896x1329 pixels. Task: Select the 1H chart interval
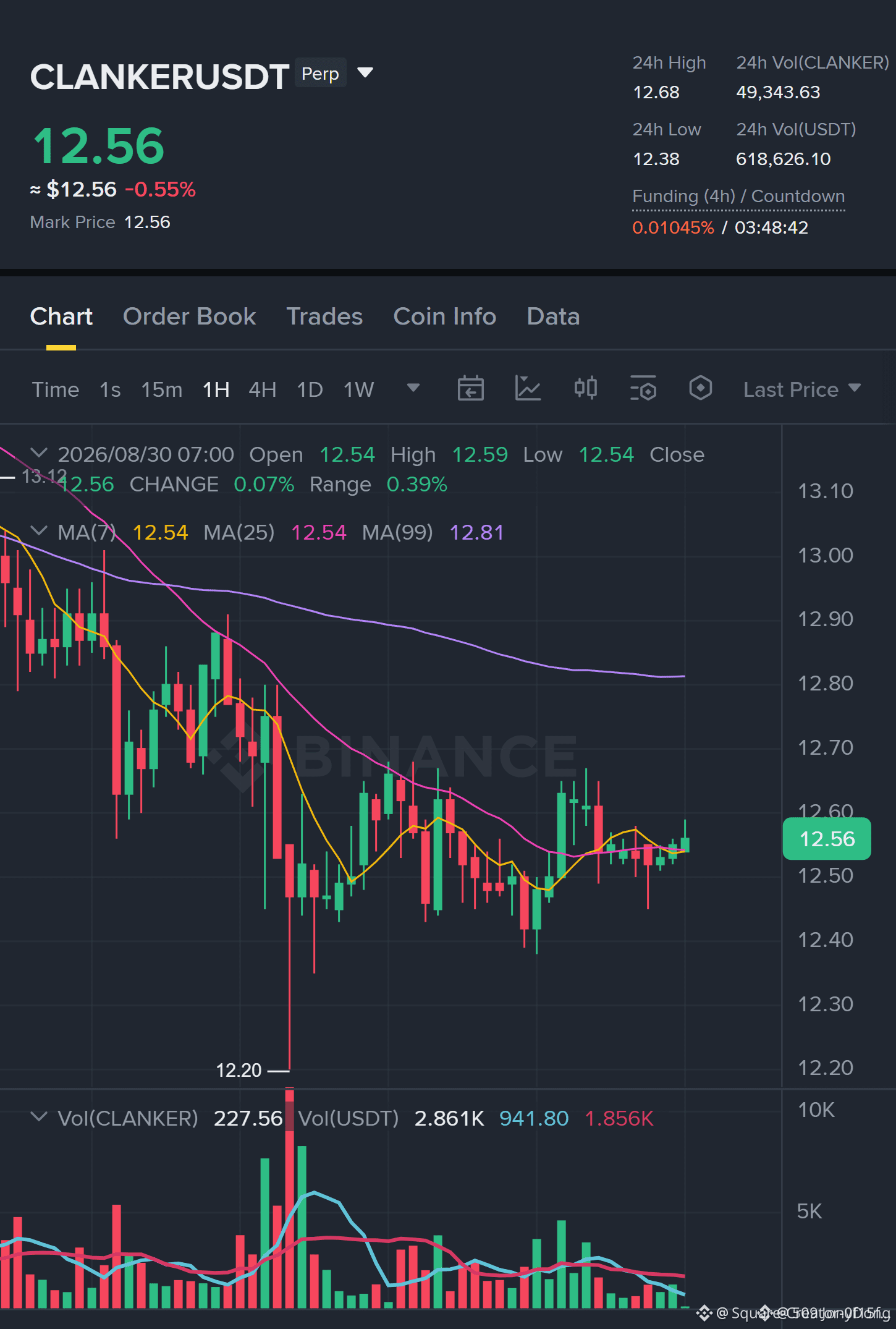pos(216,389)
